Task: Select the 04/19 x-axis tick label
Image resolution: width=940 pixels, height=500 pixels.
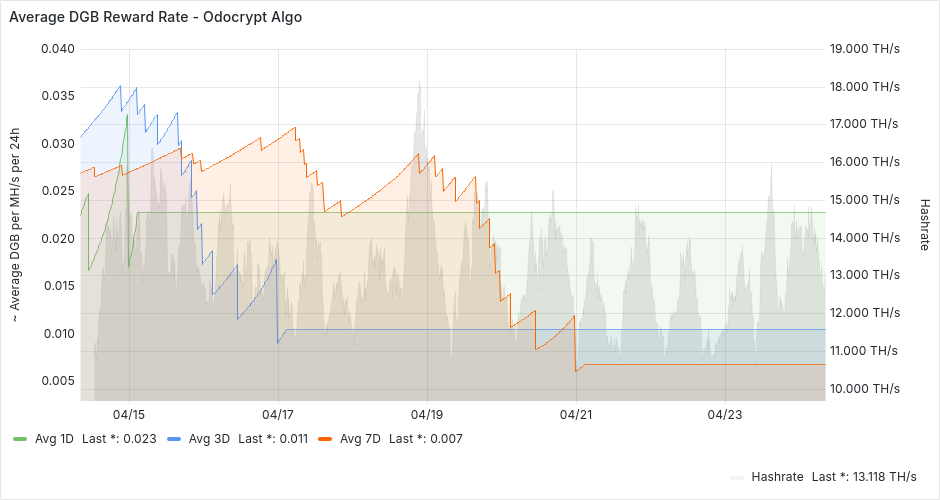Action: [427, 414]
